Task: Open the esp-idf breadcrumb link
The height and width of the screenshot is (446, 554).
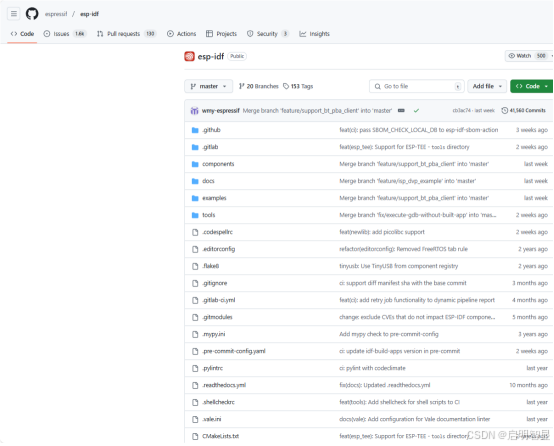Action: 89,14
